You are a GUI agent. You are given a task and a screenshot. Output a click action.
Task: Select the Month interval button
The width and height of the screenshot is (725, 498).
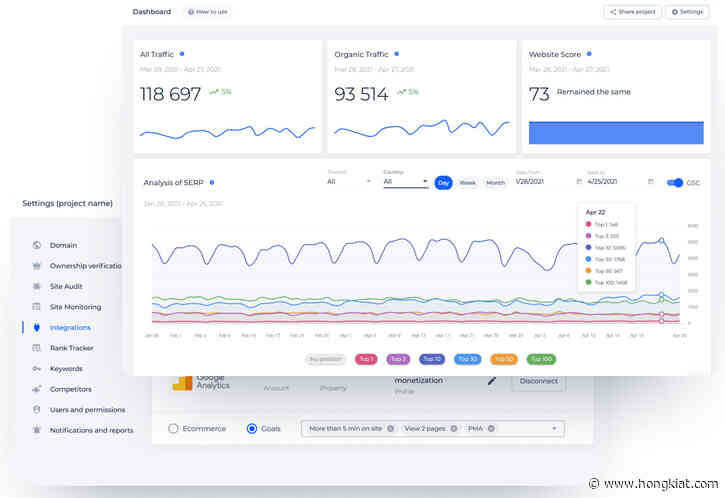[495, 183]
